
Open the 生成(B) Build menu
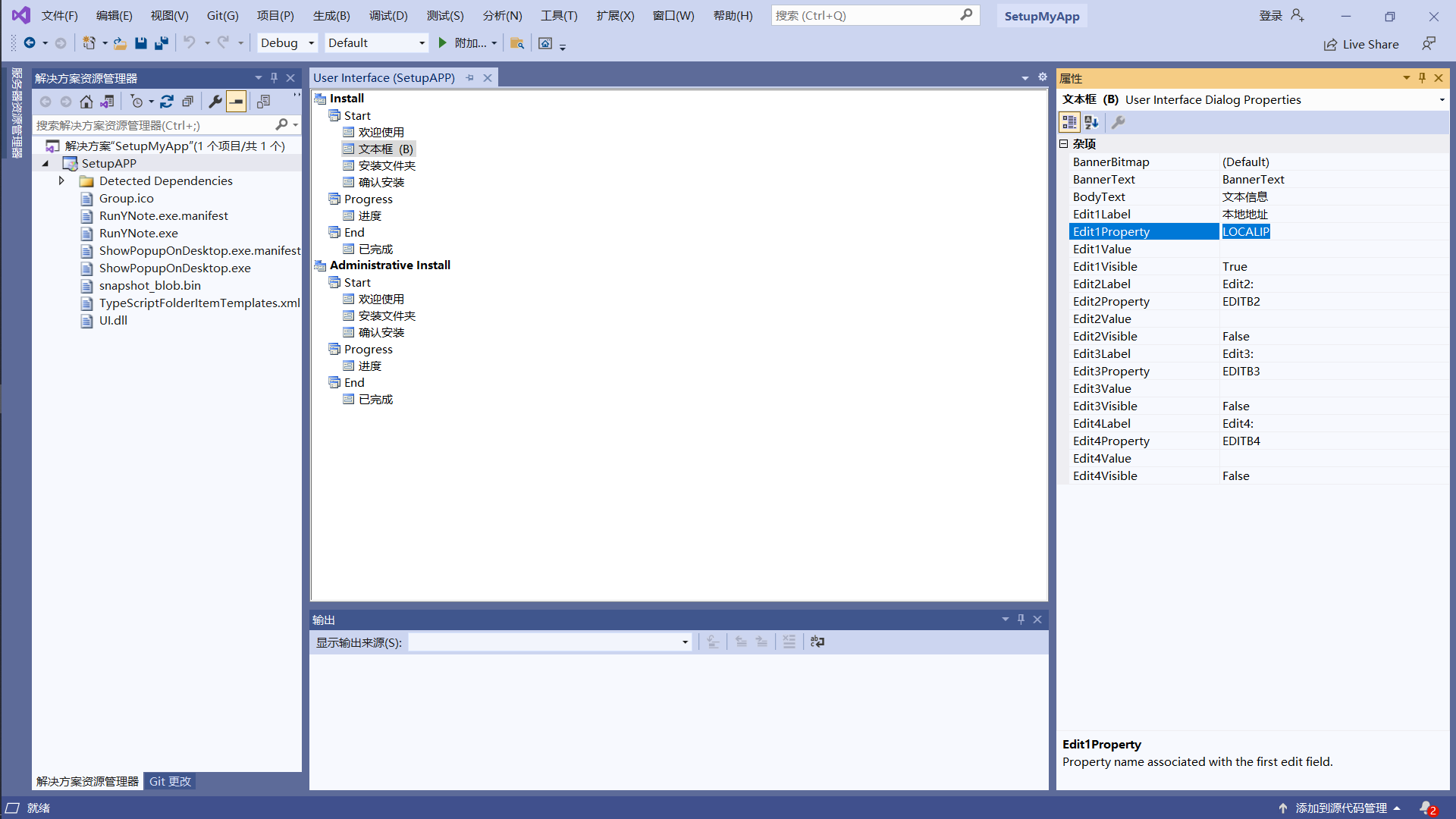pos(331,16)
